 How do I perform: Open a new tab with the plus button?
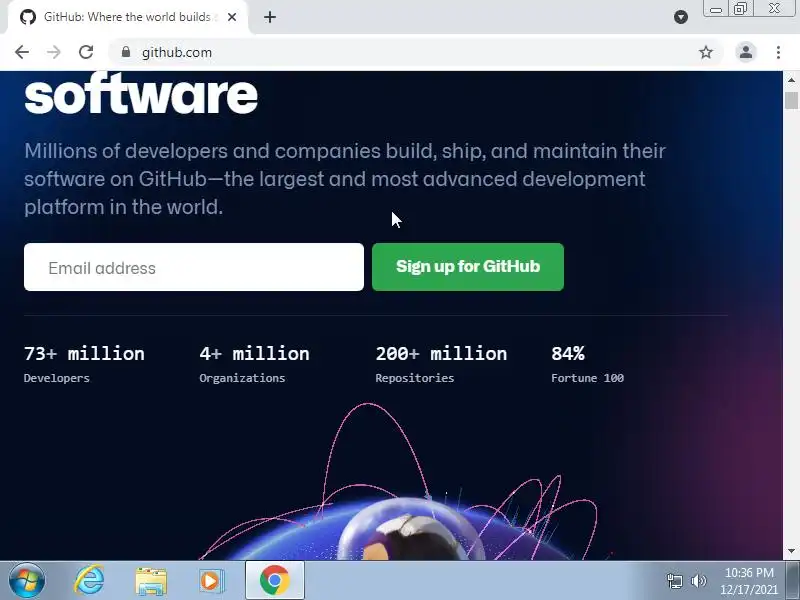270,17
